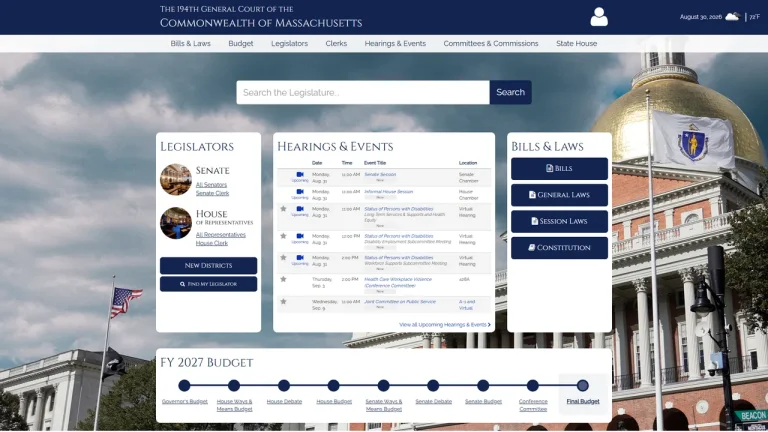Open the Governor's Budget text link

(185, 401)
